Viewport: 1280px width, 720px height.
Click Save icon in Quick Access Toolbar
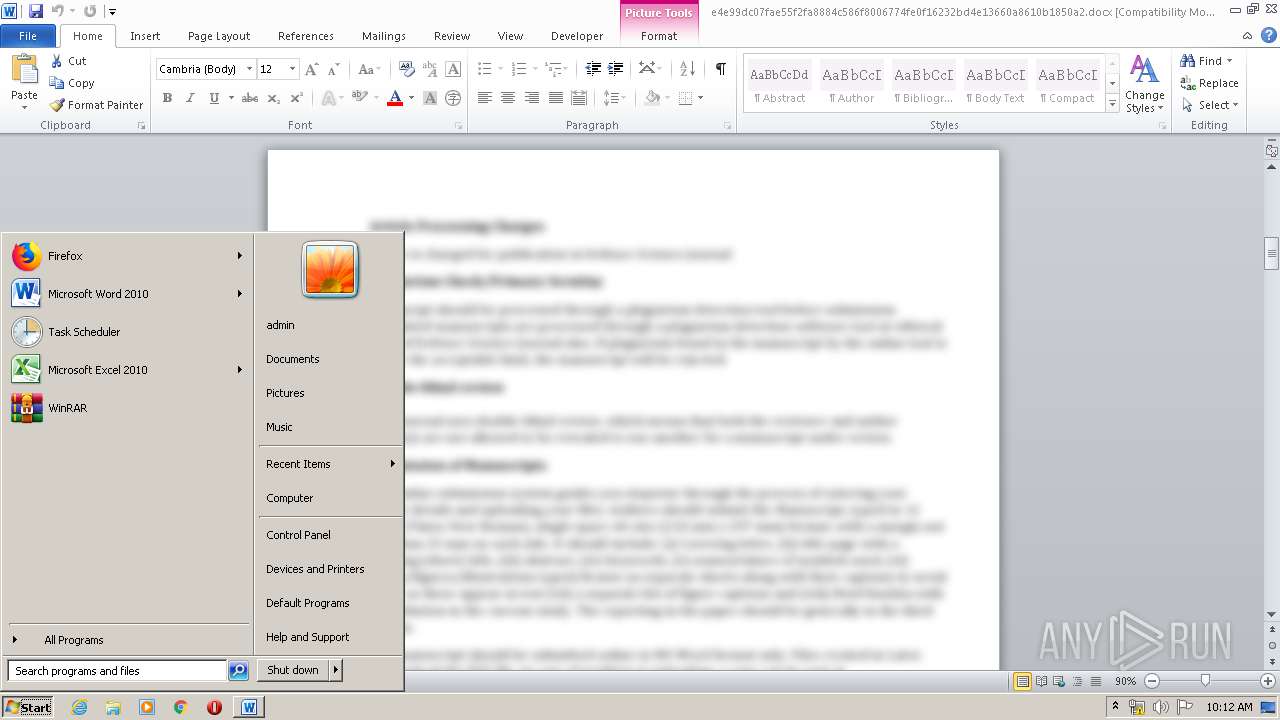pyautogui.click(x=36, y=11)
